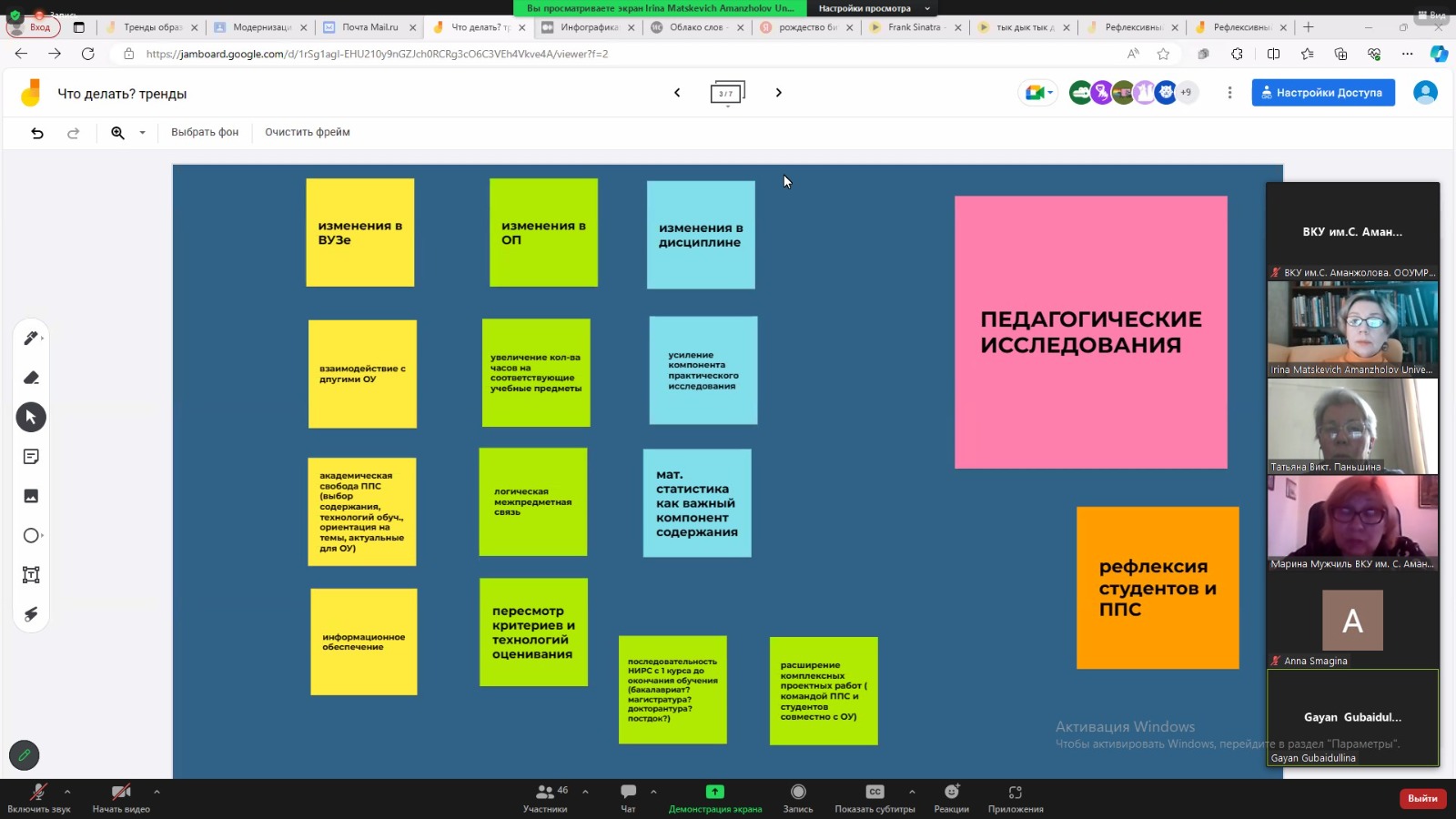Click the Настройки Доступа button
Viewport: 1456px width, 819px height.
pyautogui.click(x=1322, y=93)
